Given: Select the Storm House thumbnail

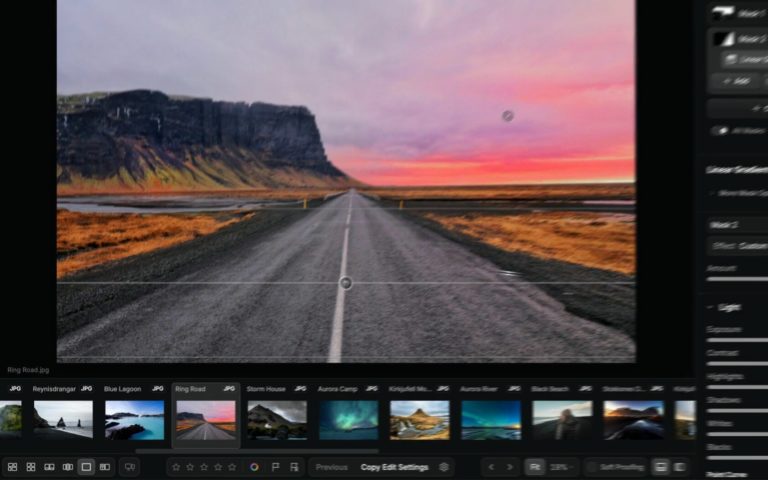Looking at the screenshot, I should [x=277, y=420].
